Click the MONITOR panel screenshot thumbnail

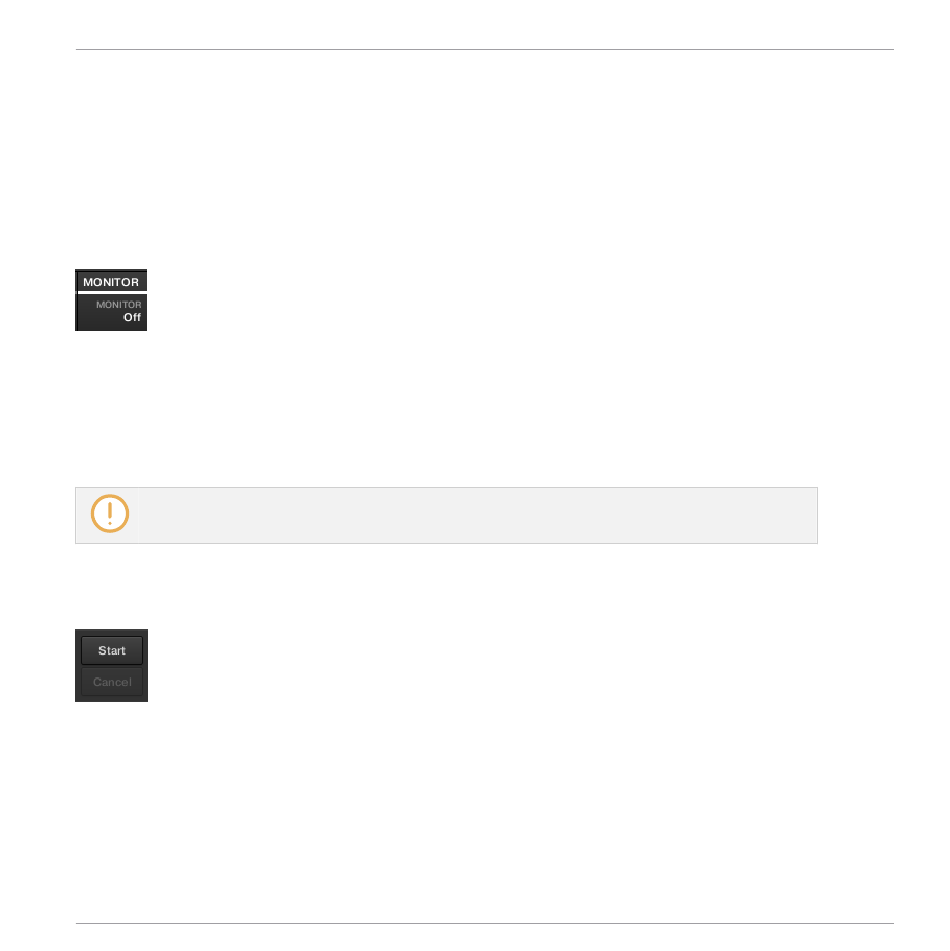tap(111, 300)
